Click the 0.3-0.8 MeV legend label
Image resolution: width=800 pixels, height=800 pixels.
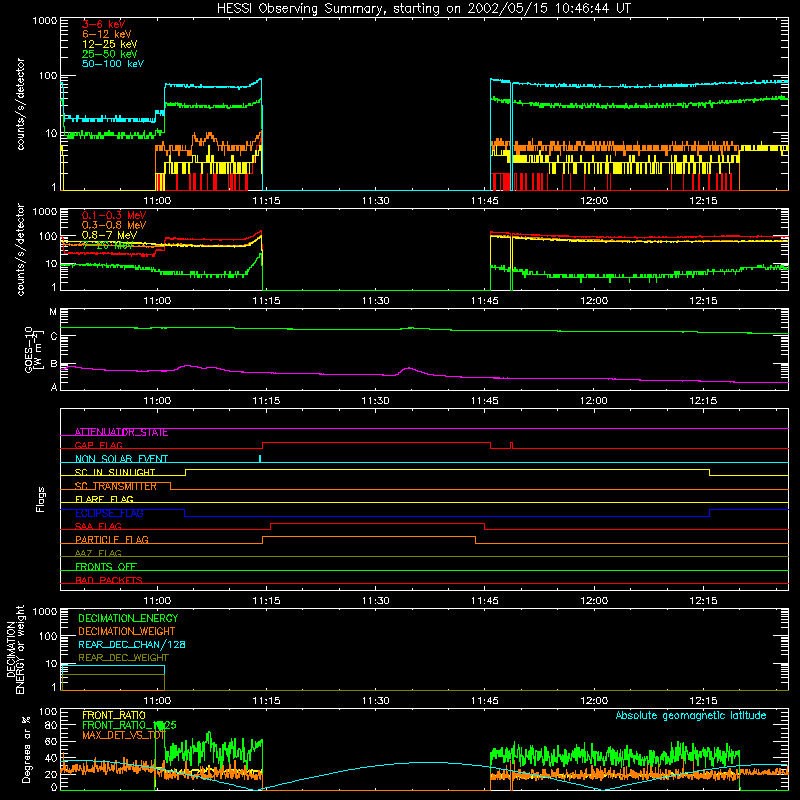[x=114, y=225]
